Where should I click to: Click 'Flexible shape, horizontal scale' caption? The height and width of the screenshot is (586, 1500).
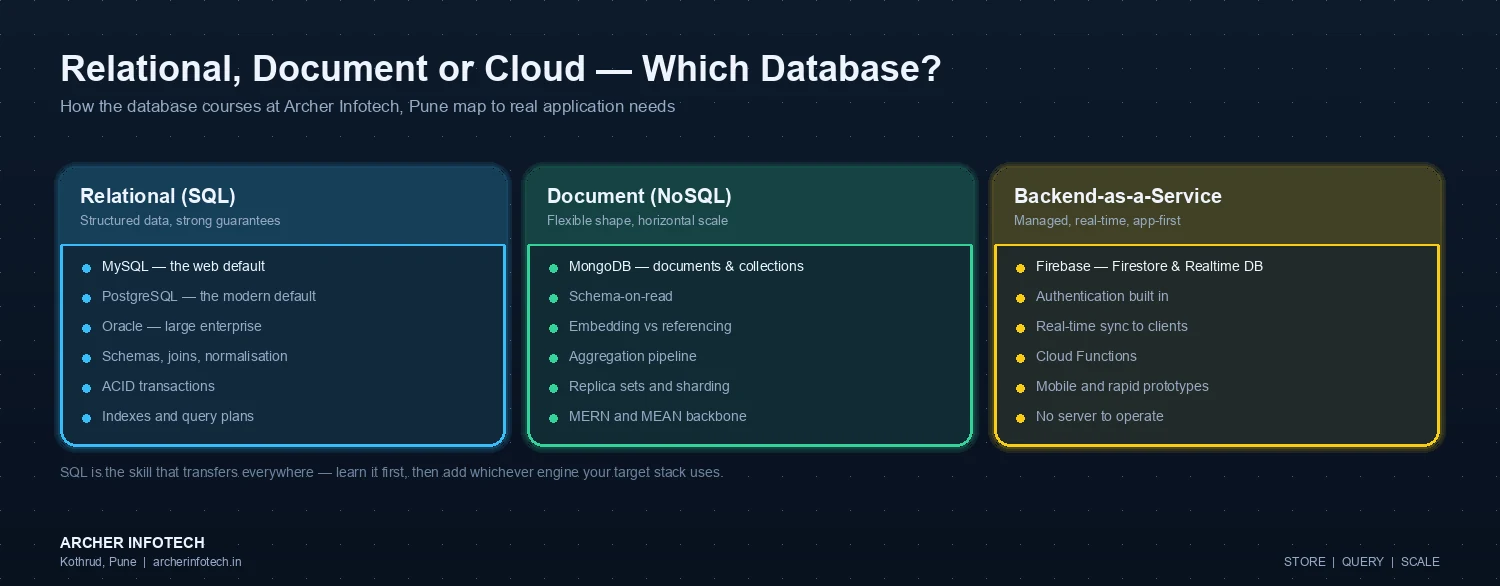tap(637, 220)
